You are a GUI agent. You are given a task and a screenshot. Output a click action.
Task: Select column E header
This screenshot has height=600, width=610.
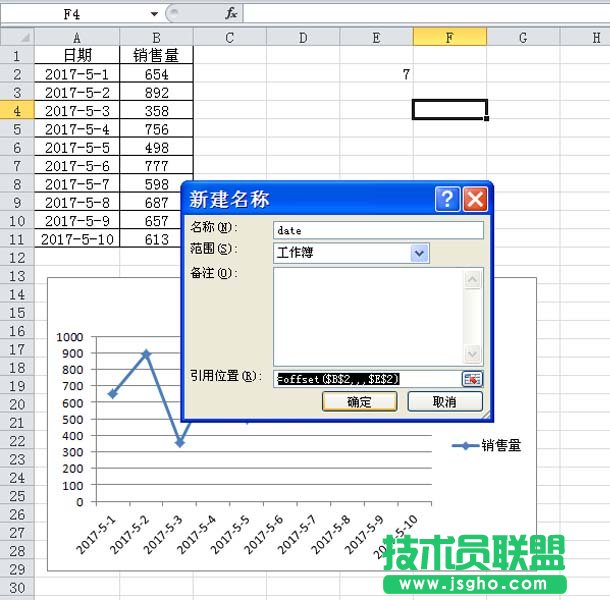[376, 37]
